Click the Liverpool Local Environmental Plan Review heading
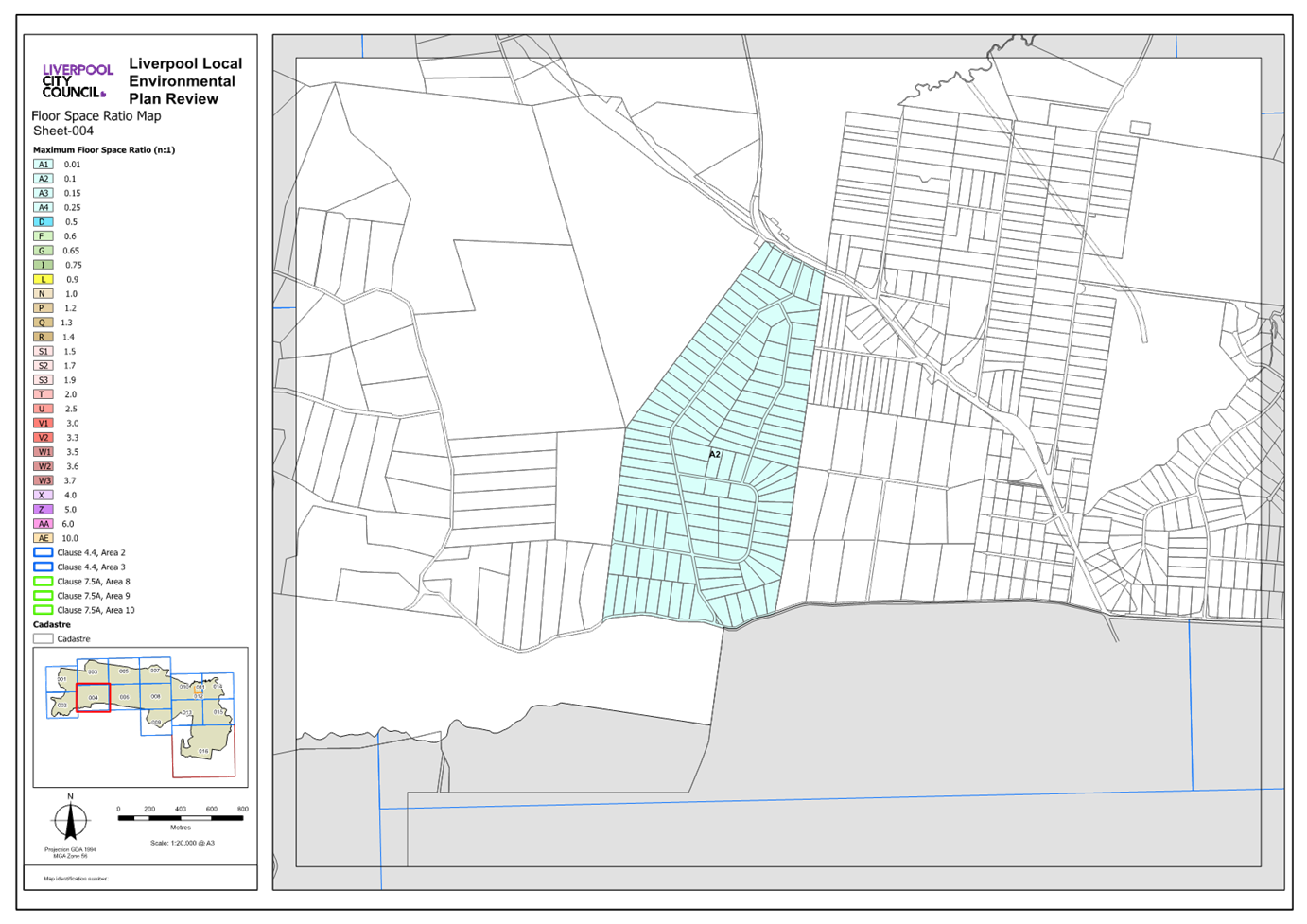This screenshot has width=1307, height=924. (x=184, y=81)
